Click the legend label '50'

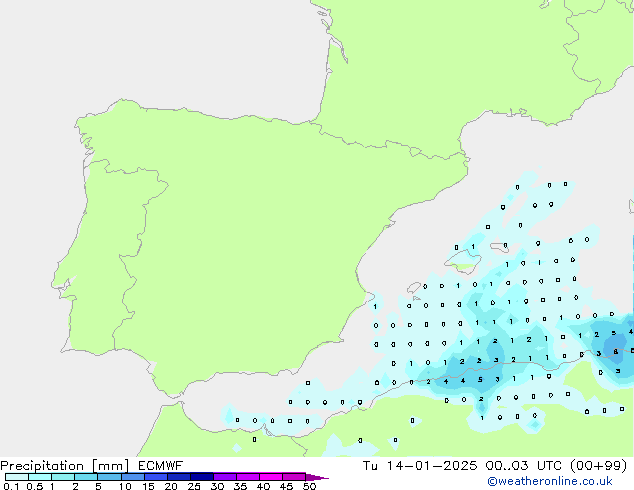[x=310, y=486]
